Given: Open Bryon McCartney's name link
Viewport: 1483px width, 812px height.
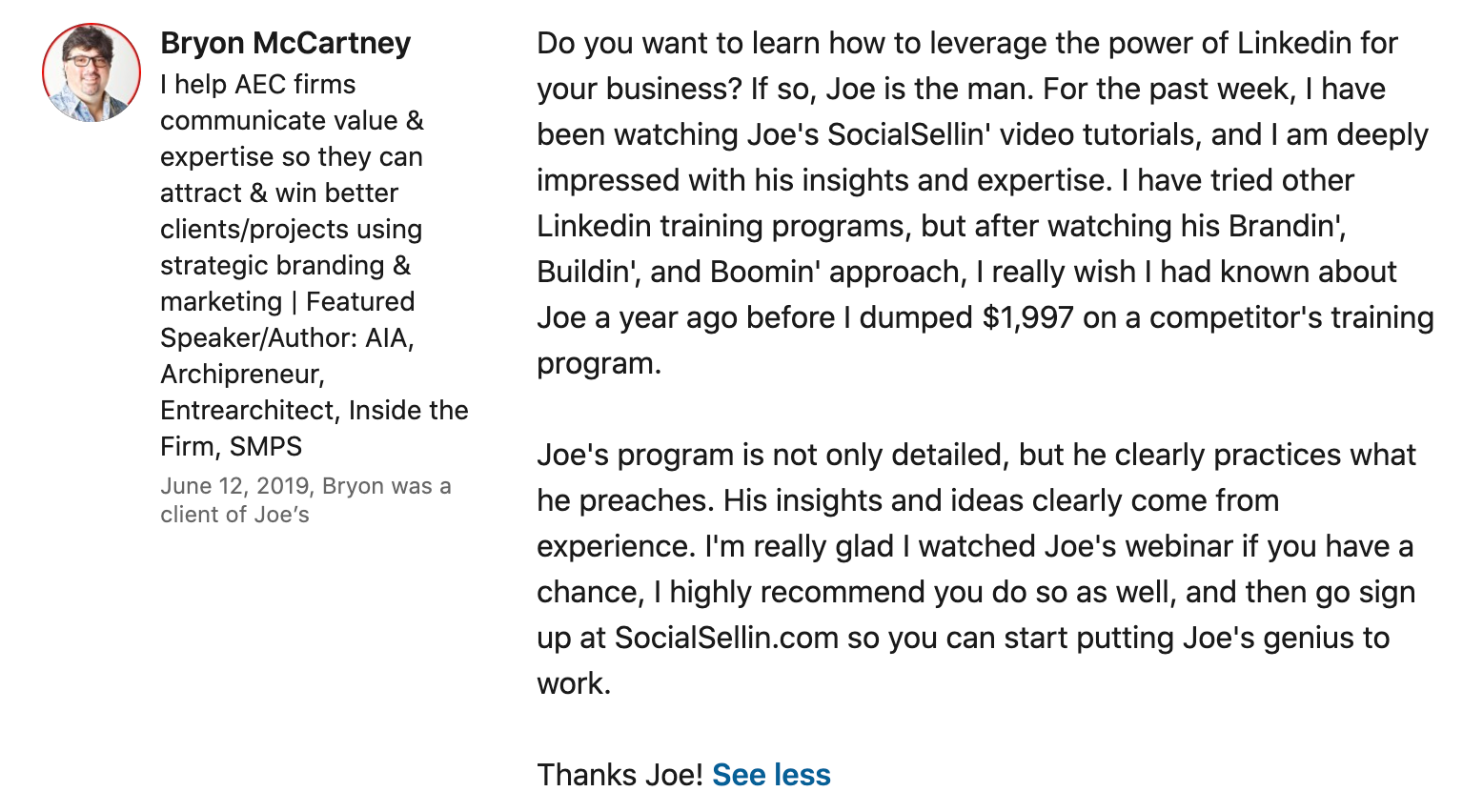Looking at the screenshot, I should click(285, 43).
